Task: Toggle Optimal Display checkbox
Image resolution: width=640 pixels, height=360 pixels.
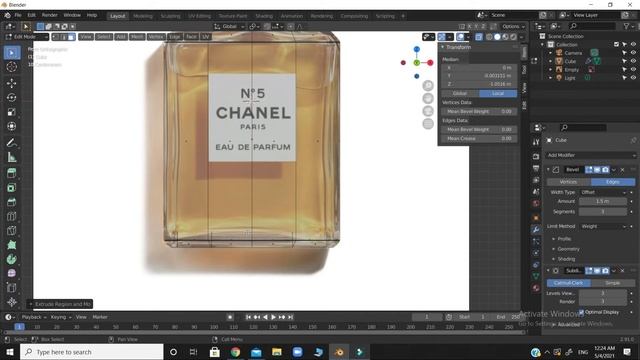Action: pos(582,312)
